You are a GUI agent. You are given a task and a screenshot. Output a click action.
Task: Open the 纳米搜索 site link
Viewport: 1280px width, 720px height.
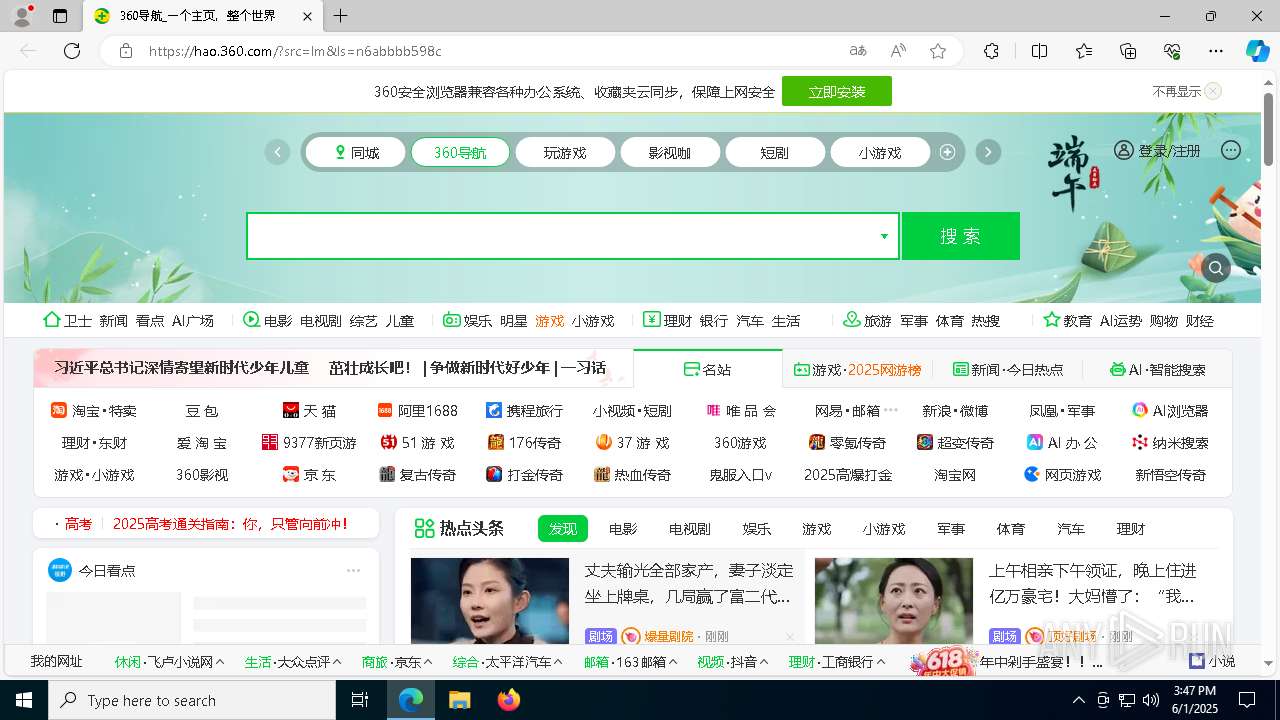click(1170, 442)
